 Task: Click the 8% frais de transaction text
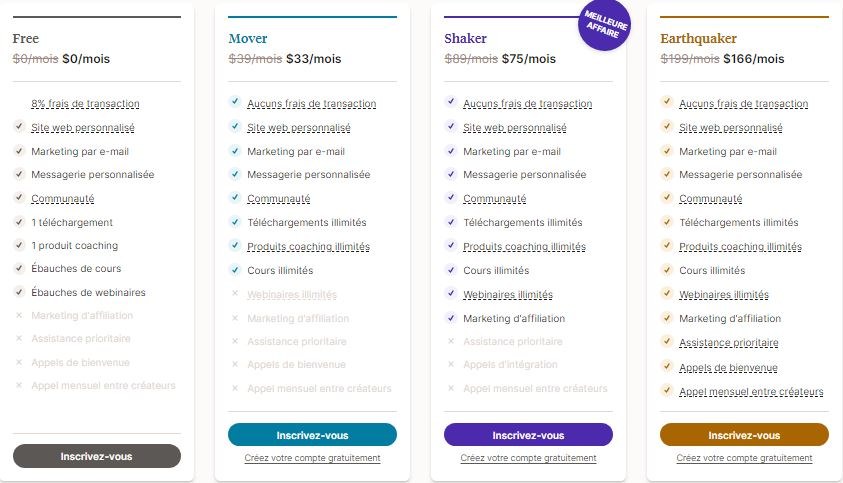pos(85,104)
